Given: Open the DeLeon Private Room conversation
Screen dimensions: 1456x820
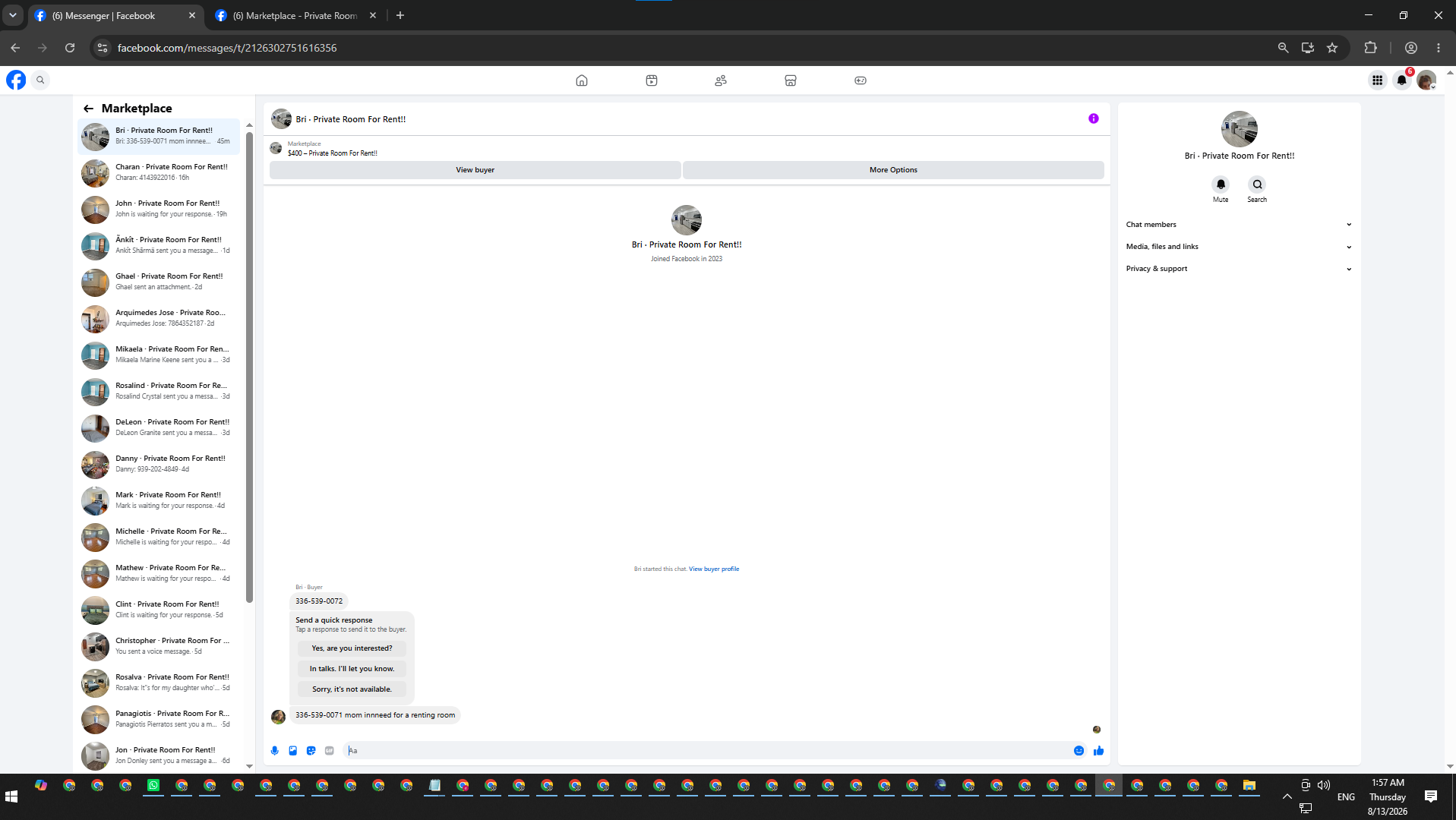Looking at the screenshot, I should tap(159, 427).
